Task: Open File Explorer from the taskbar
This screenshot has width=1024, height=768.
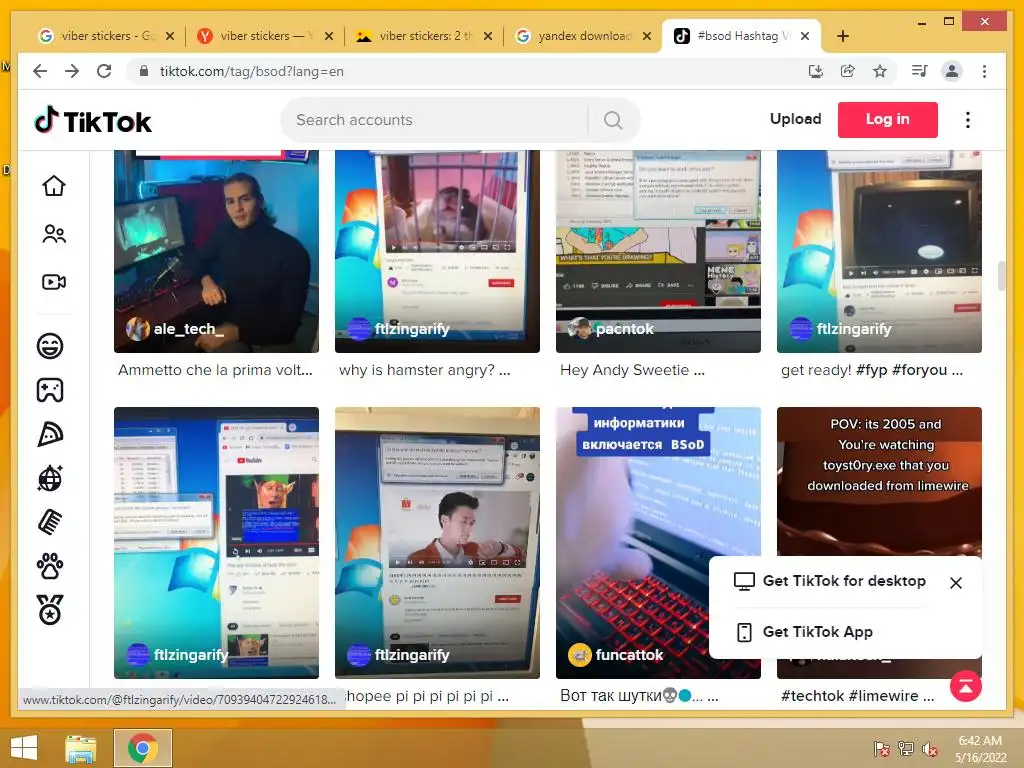Action: 80,748
